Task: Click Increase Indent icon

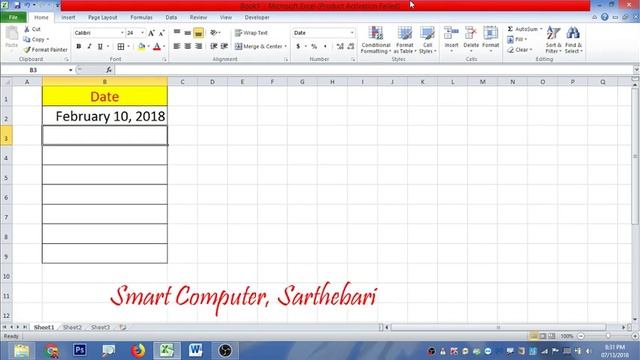Action: (x=224, y=47)
